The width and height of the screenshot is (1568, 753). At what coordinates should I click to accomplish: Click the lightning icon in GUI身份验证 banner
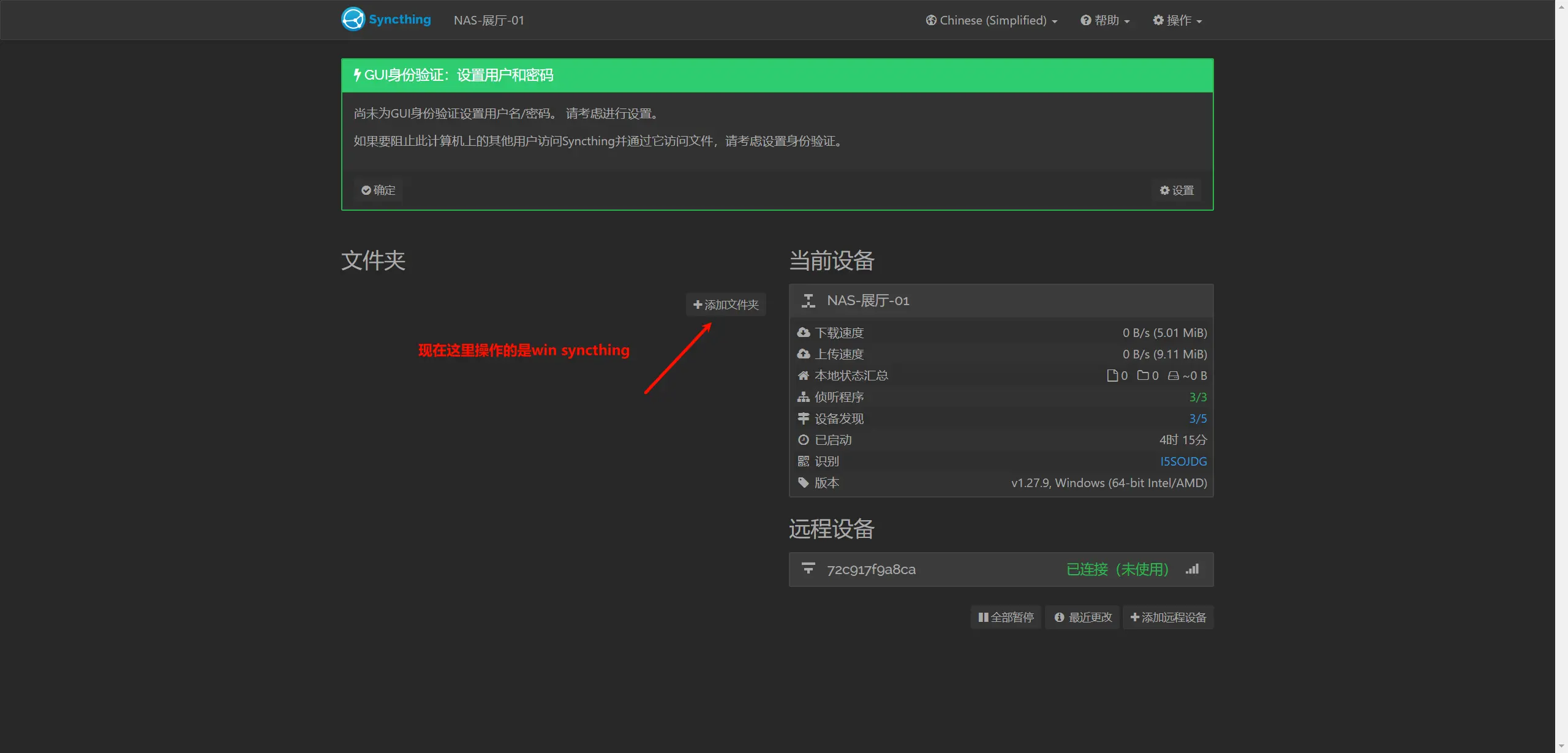(x=358, y=75)
